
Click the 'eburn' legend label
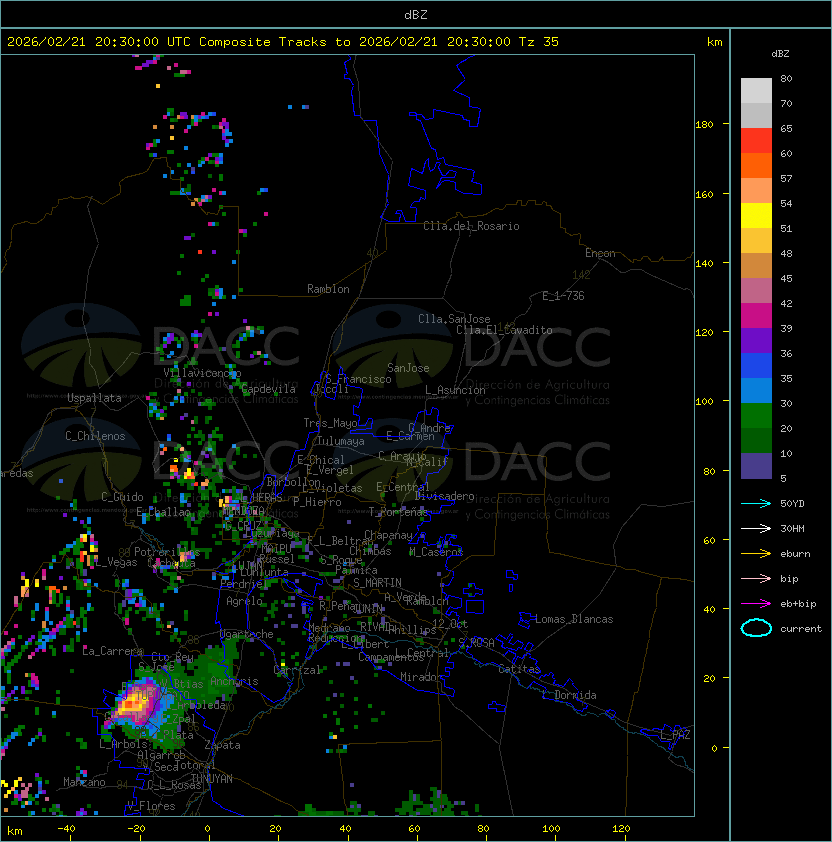tap(795, 554)
